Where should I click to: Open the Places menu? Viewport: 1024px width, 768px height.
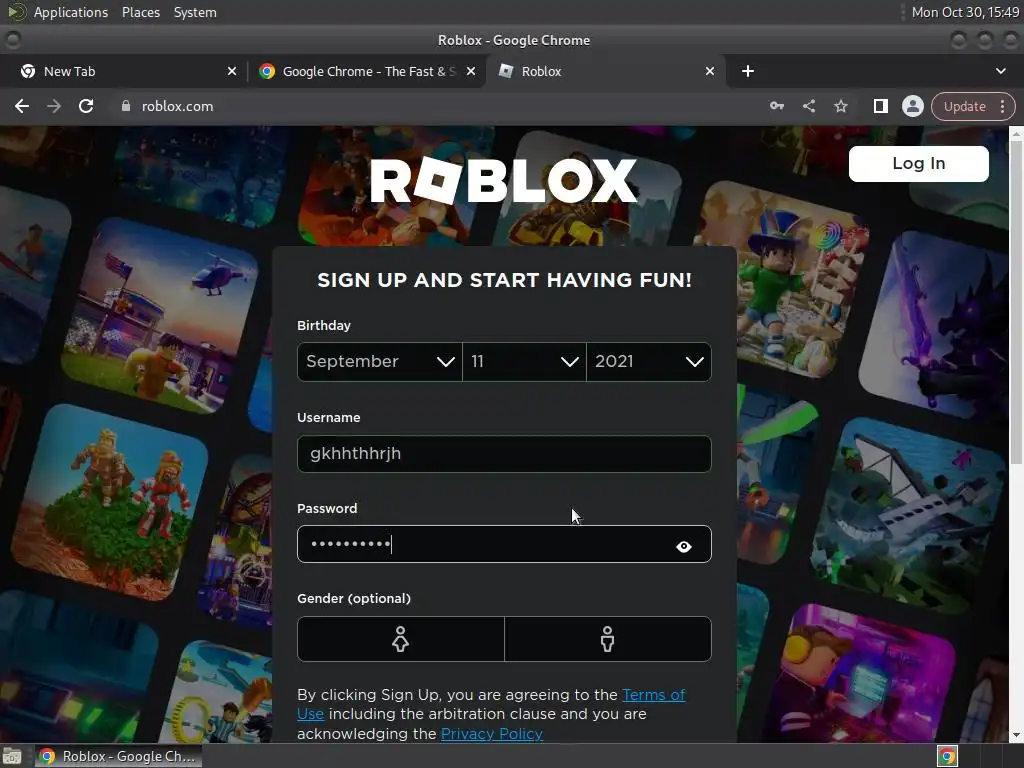click(141, 12)
